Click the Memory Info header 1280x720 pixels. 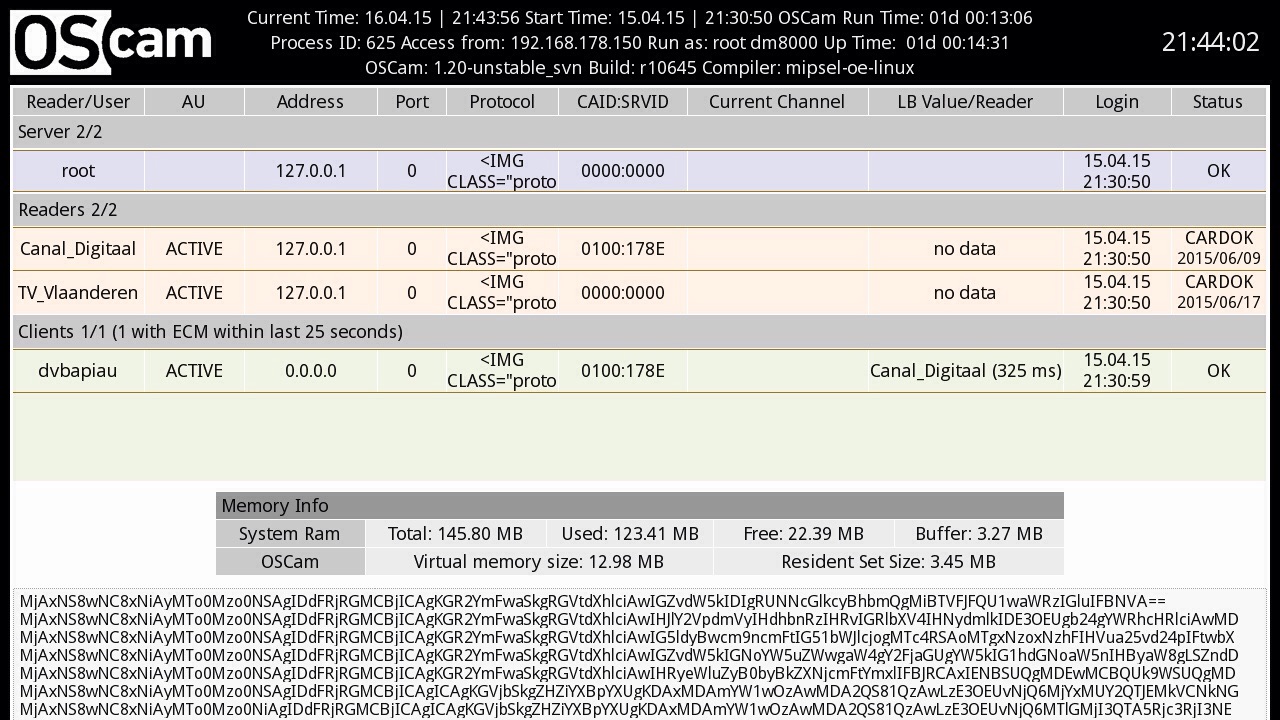tap(639, 506)
